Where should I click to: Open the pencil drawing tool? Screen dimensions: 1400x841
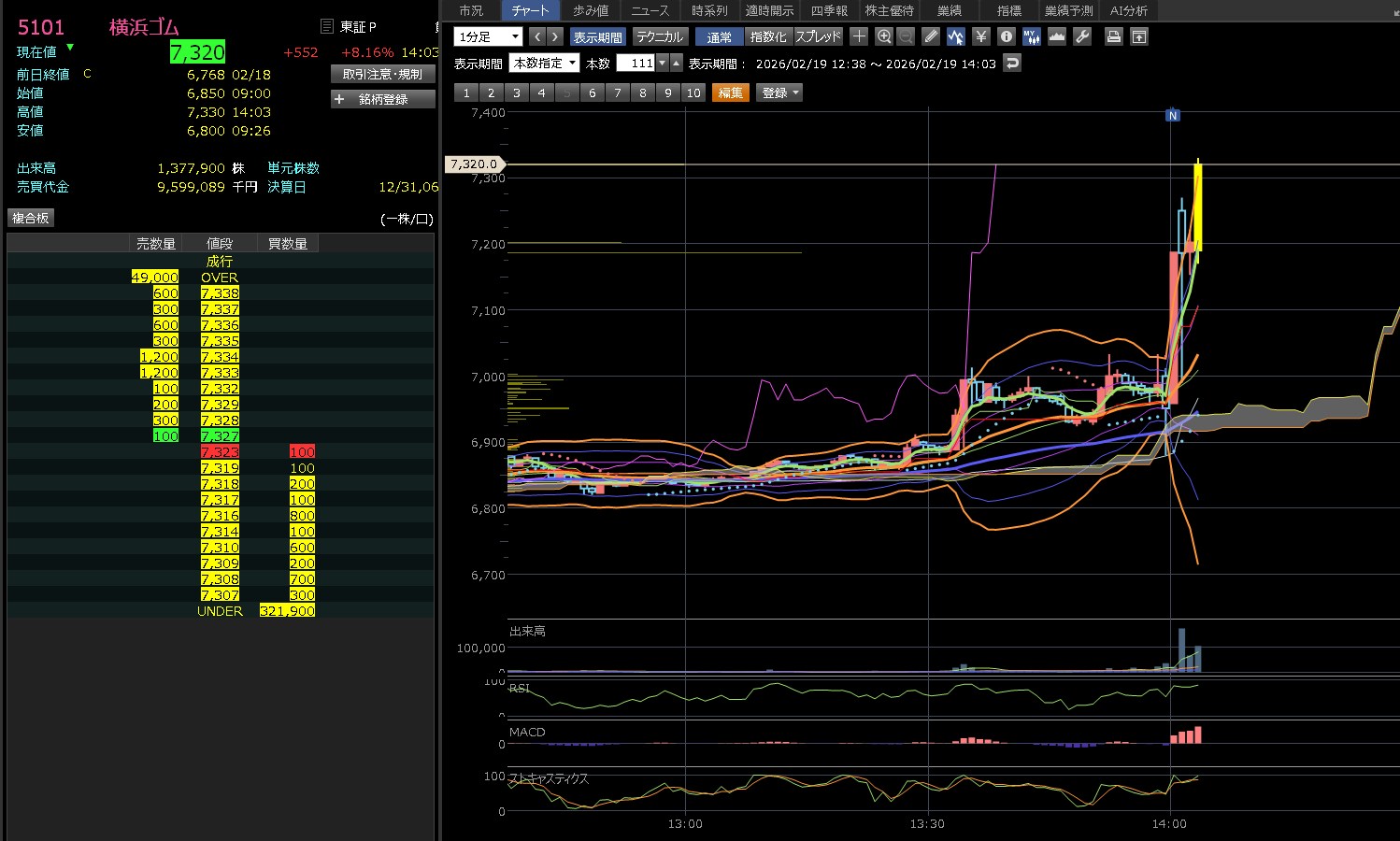[930, 36]
